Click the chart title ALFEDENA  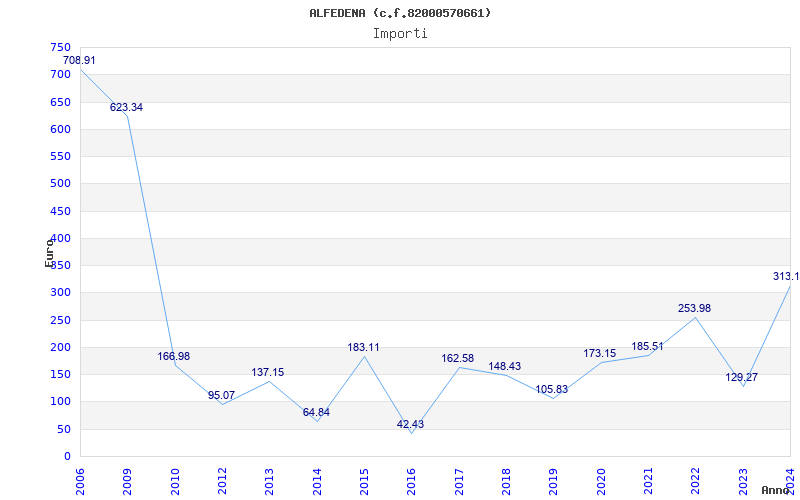(x=400, y=13)
